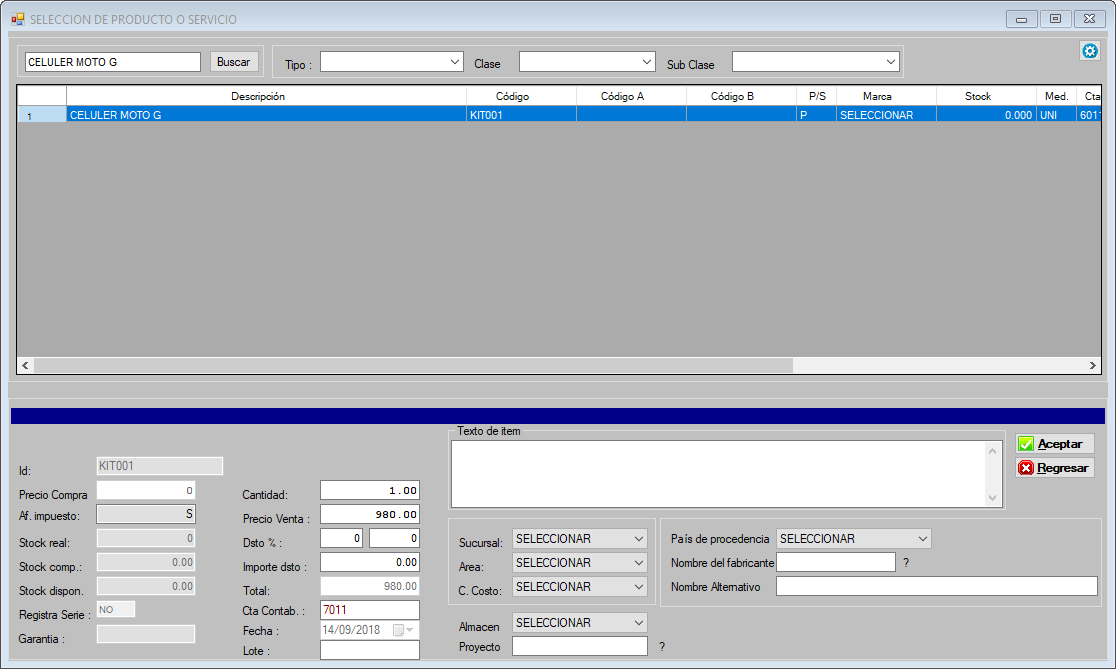Sort by the Descripción column header

pyautogui.click(x=266, y=96)
